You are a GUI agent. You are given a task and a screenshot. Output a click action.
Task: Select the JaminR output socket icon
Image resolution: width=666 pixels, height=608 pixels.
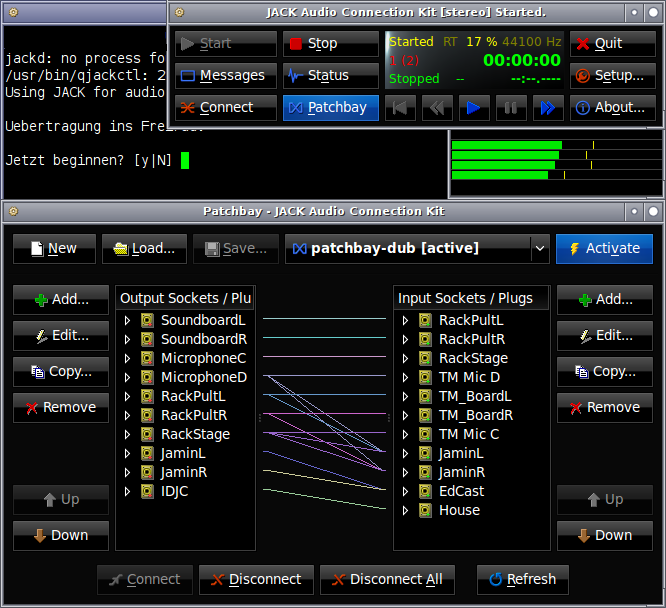147,472
